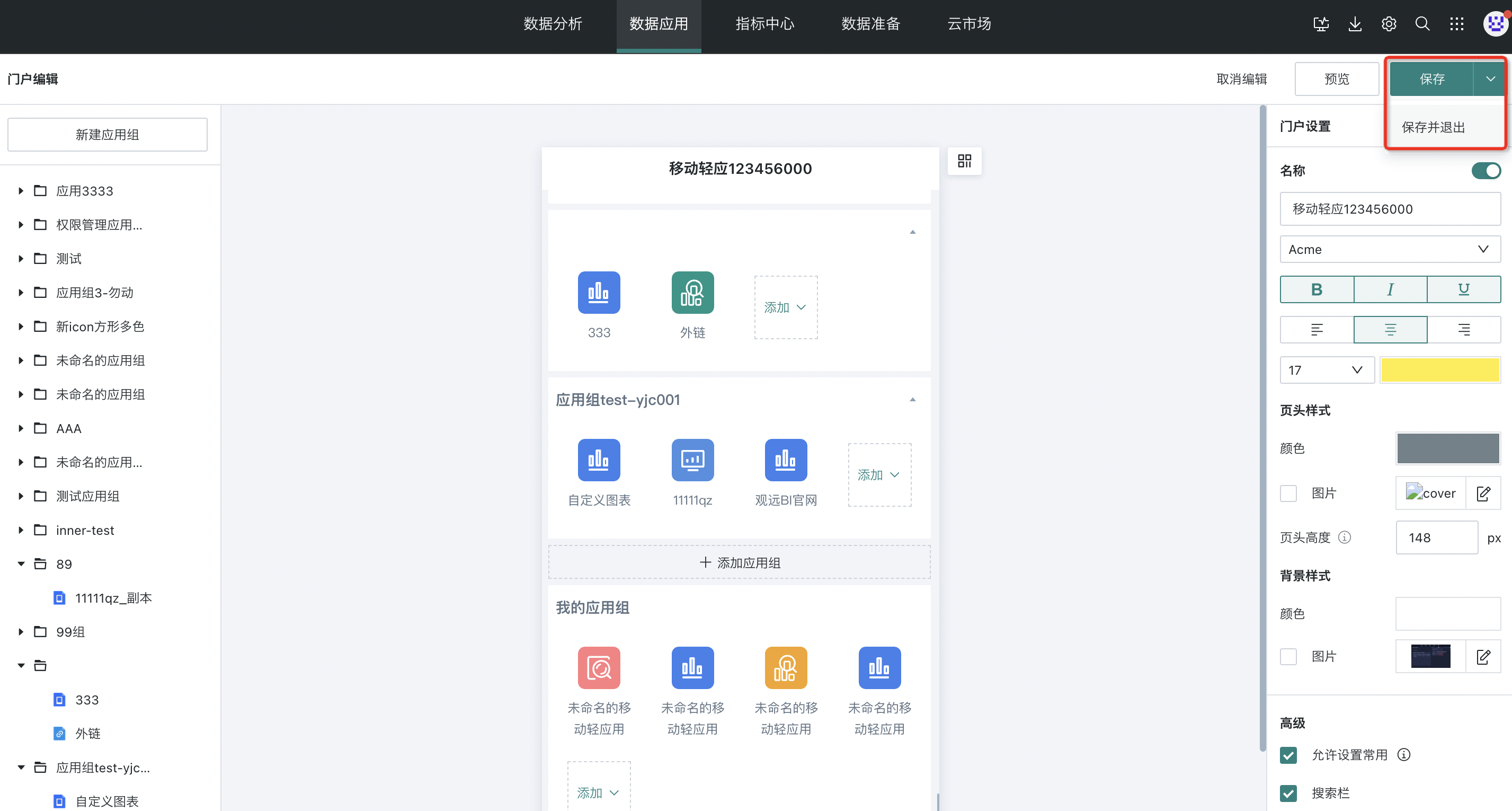Open 添加 dropdown in 应用组test–yjc001 group
Image resolution: width=1512 pixels, height=811 pixels.
pos(879,474)
